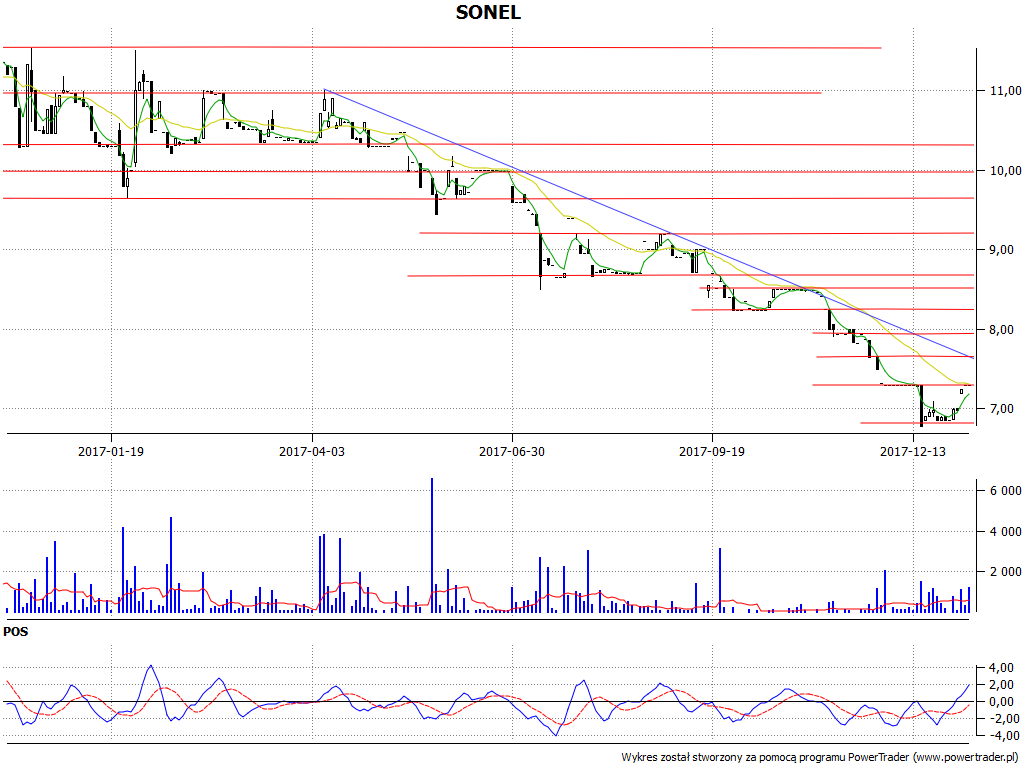This screenshot has width=1024, height=768.
Task: Click the 2,00 oscillator axis label
Action: point(1002,685)
